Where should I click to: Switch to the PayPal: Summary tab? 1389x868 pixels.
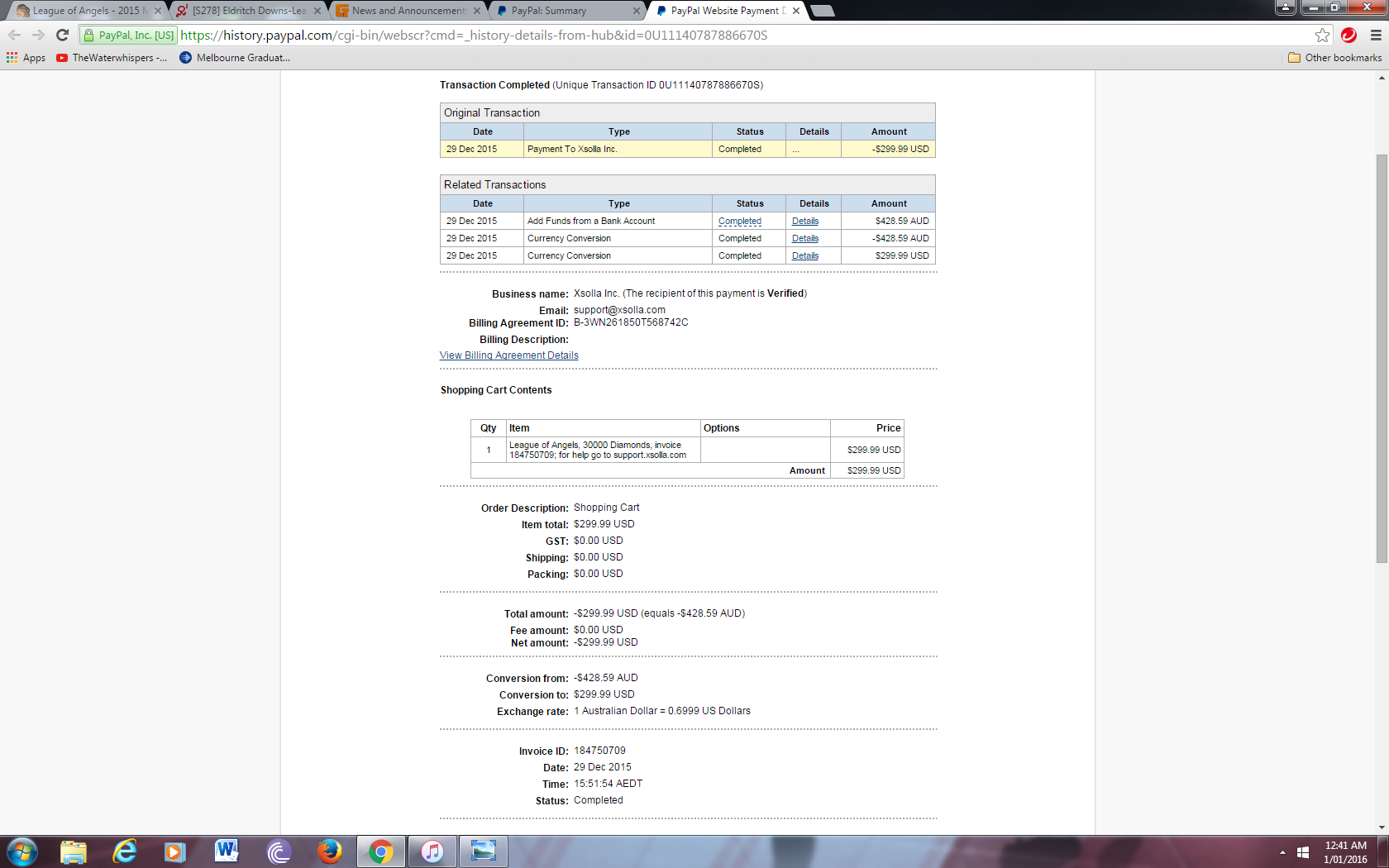562,11
